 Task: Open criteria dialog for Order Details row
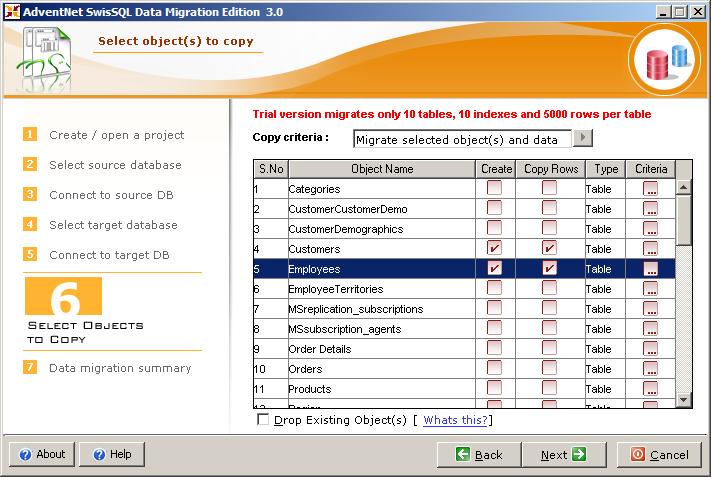click(x=650, y=349)
